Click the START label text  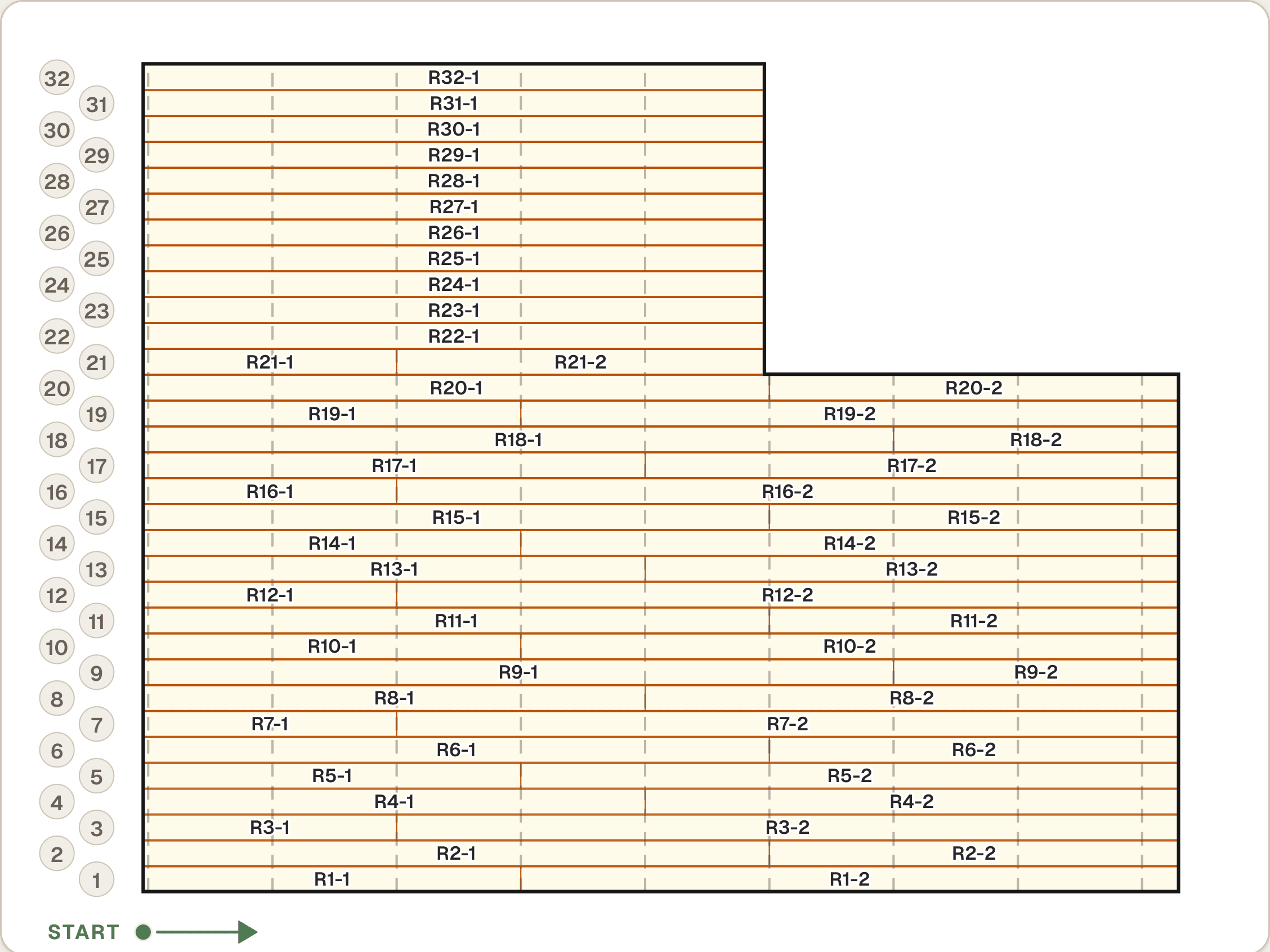coord(84,932)
